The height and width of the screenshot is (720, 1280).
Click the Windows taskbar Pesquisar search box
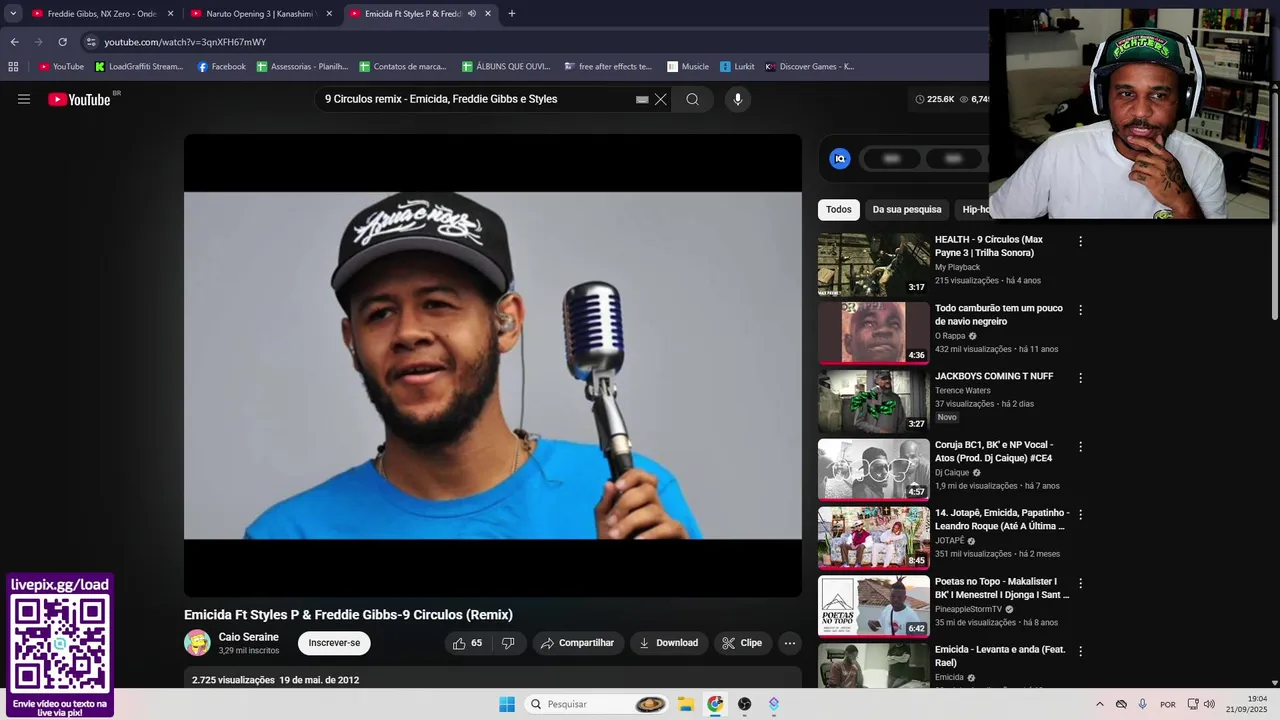tap(596, 704)
